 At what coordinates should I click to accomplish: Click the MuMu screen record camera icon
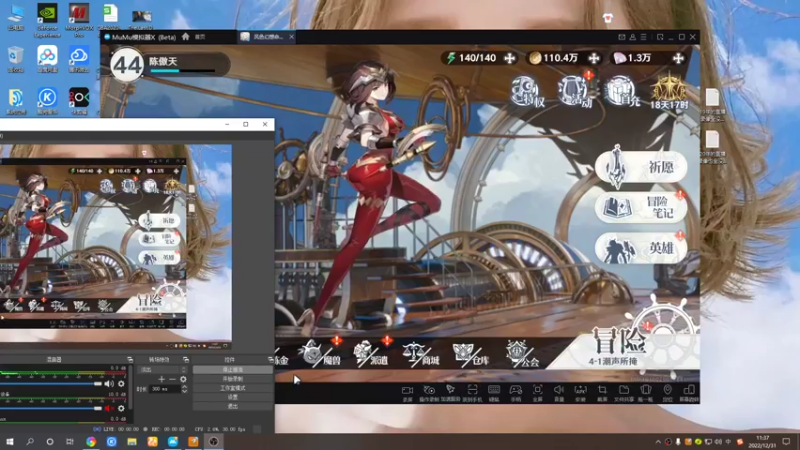pyautogui.click(x=407, y=392)
